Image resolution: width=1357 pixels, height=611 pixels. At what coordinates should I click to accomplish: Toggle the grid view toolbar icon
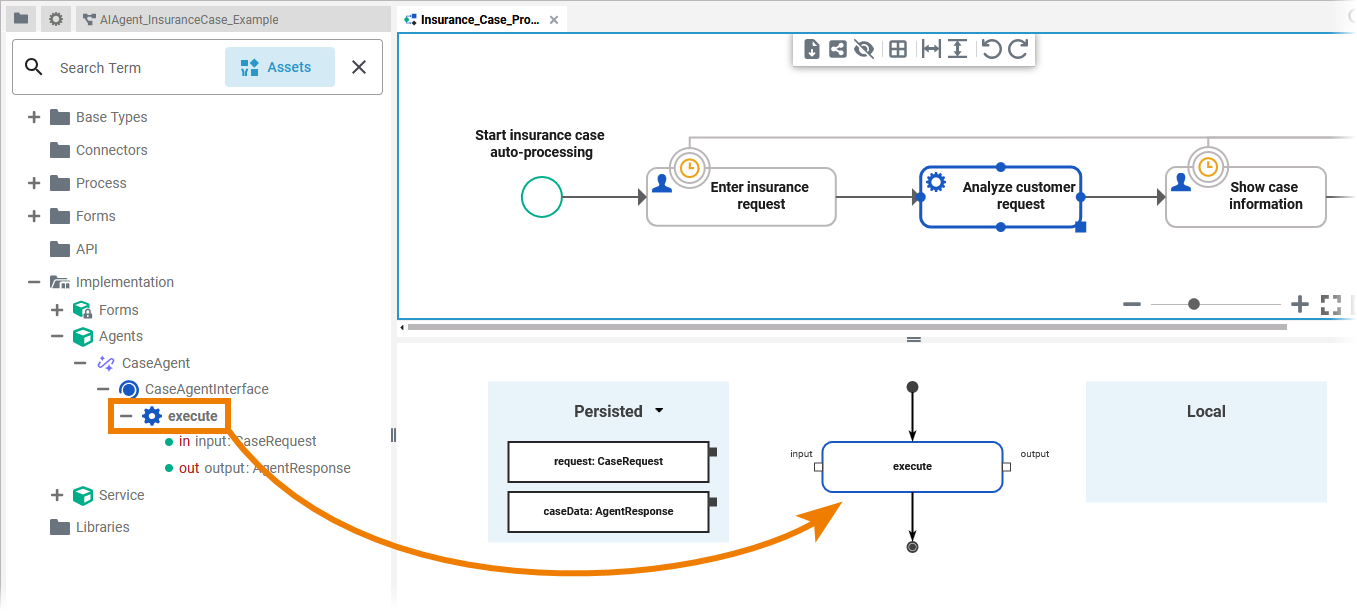point(898,49)
